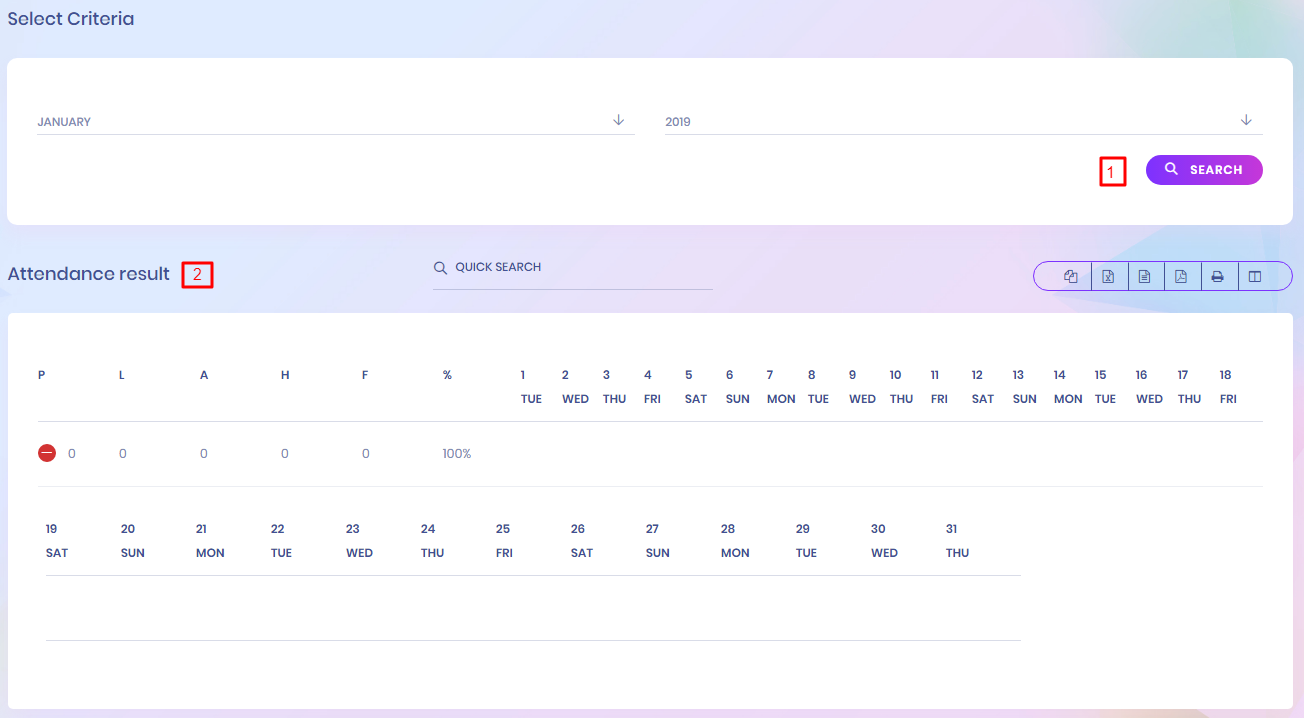Viewport: 1304px width, 718px height.
Task: Click the 31 THU day column header
Action: point(957,541)
